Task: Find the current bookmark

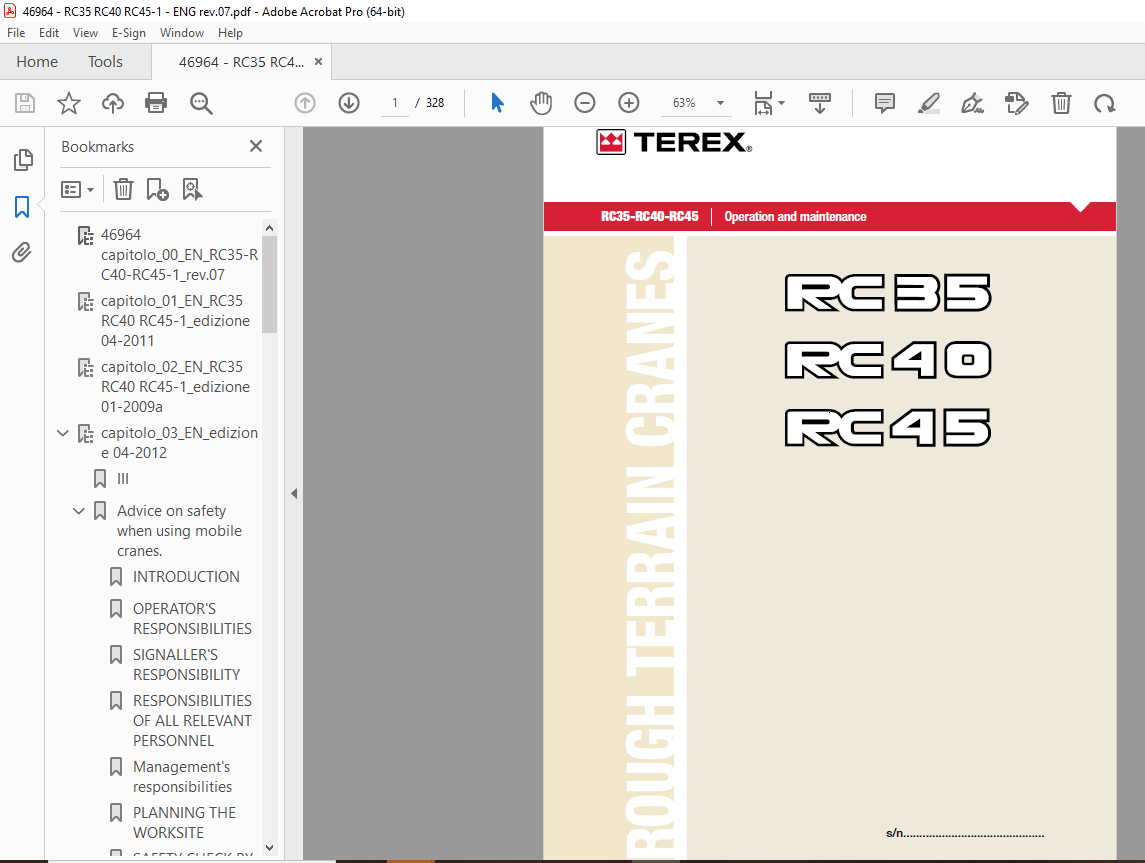Action: point(192,189)
